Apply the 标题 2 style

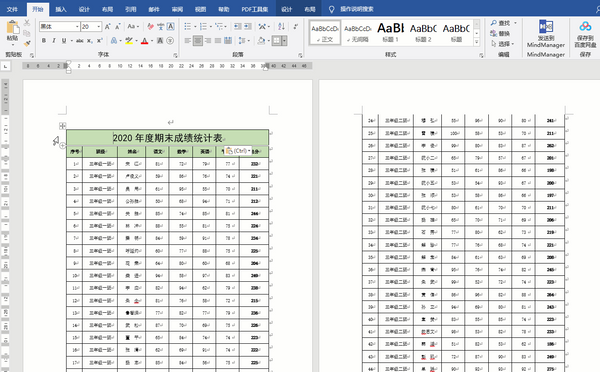pyautogui.click(x=423, y=33)
